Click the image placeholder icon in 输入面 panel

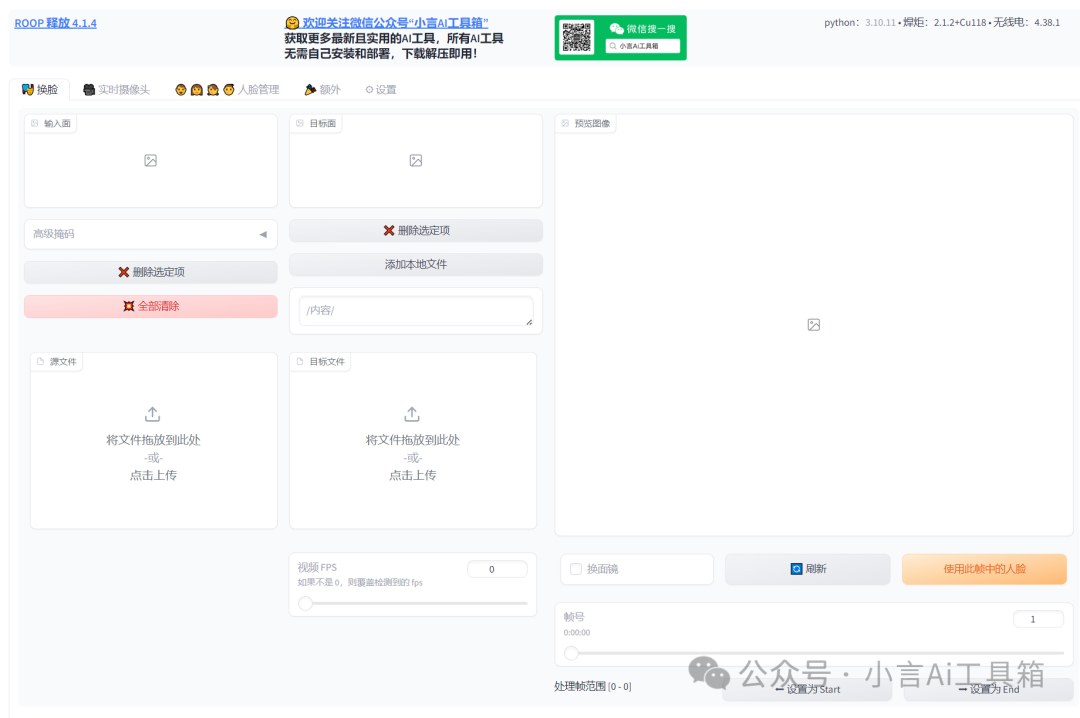(x=150, y=161)
